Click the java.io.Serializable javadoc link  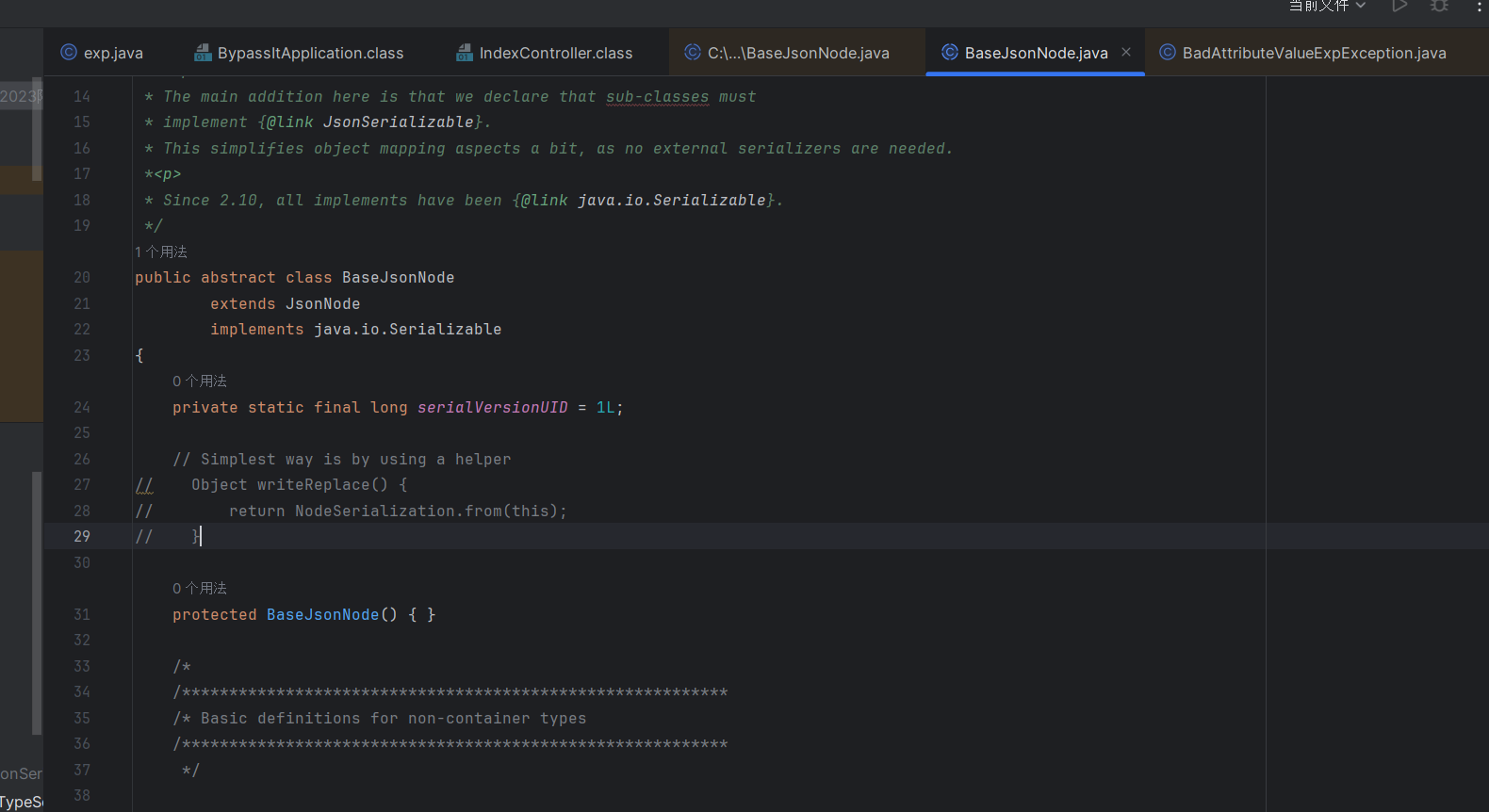(x=672, y=200)
